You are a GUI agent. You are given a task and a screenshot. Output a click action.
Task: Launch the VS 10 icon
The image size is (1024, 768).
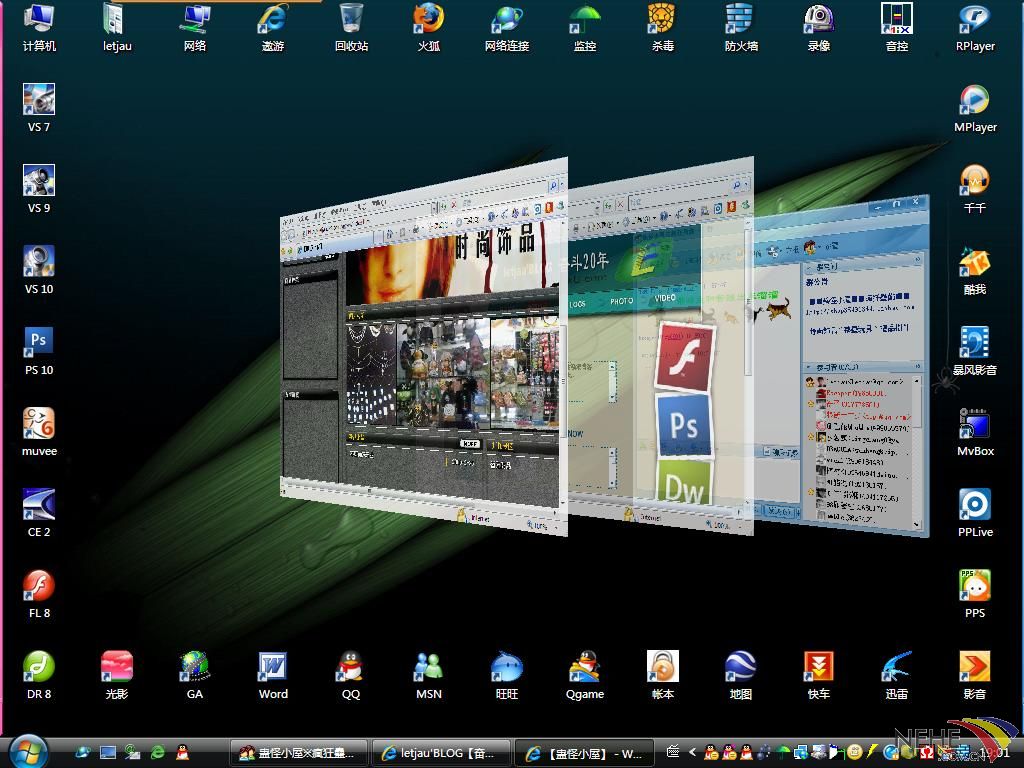[x=39, y=270]
